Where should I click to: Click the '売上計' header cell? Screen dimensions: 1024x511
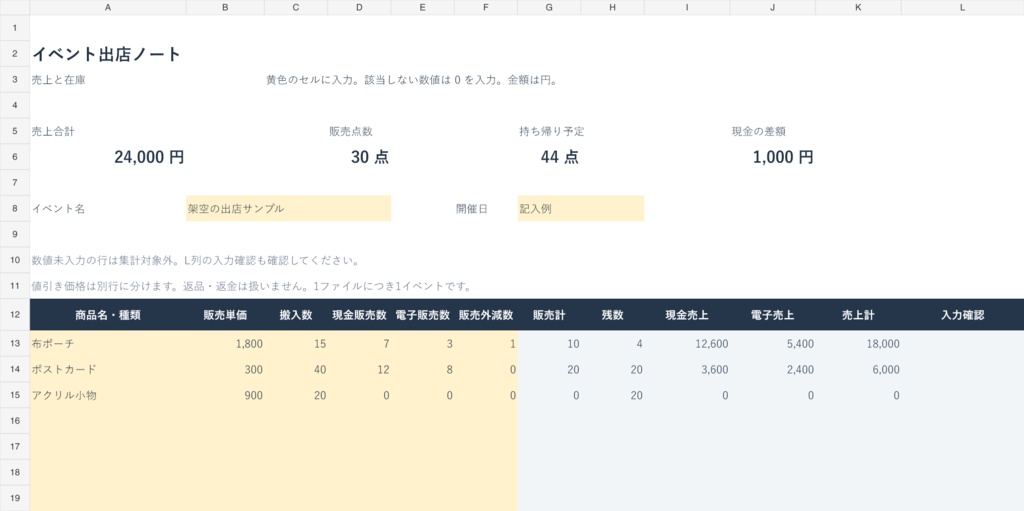[x=858, y=315]
